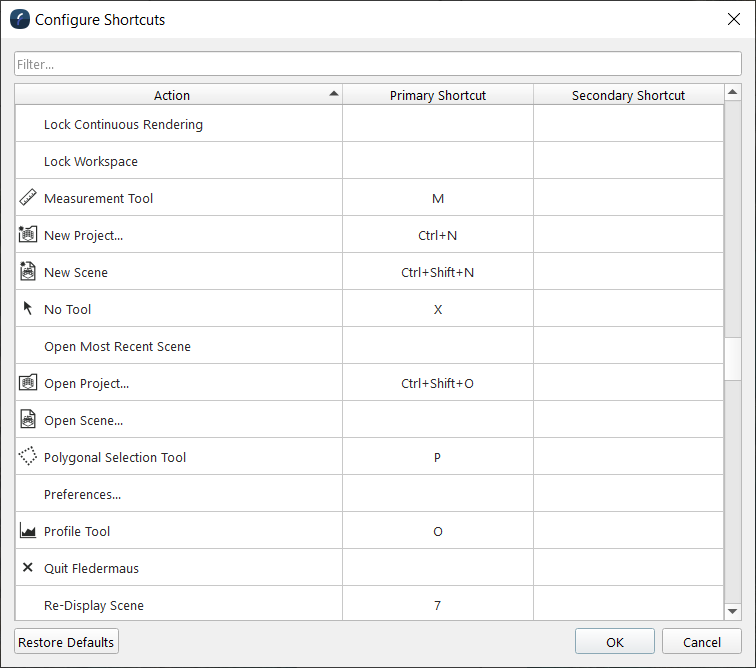Click the scrollbar up arrow

(733, 95)
